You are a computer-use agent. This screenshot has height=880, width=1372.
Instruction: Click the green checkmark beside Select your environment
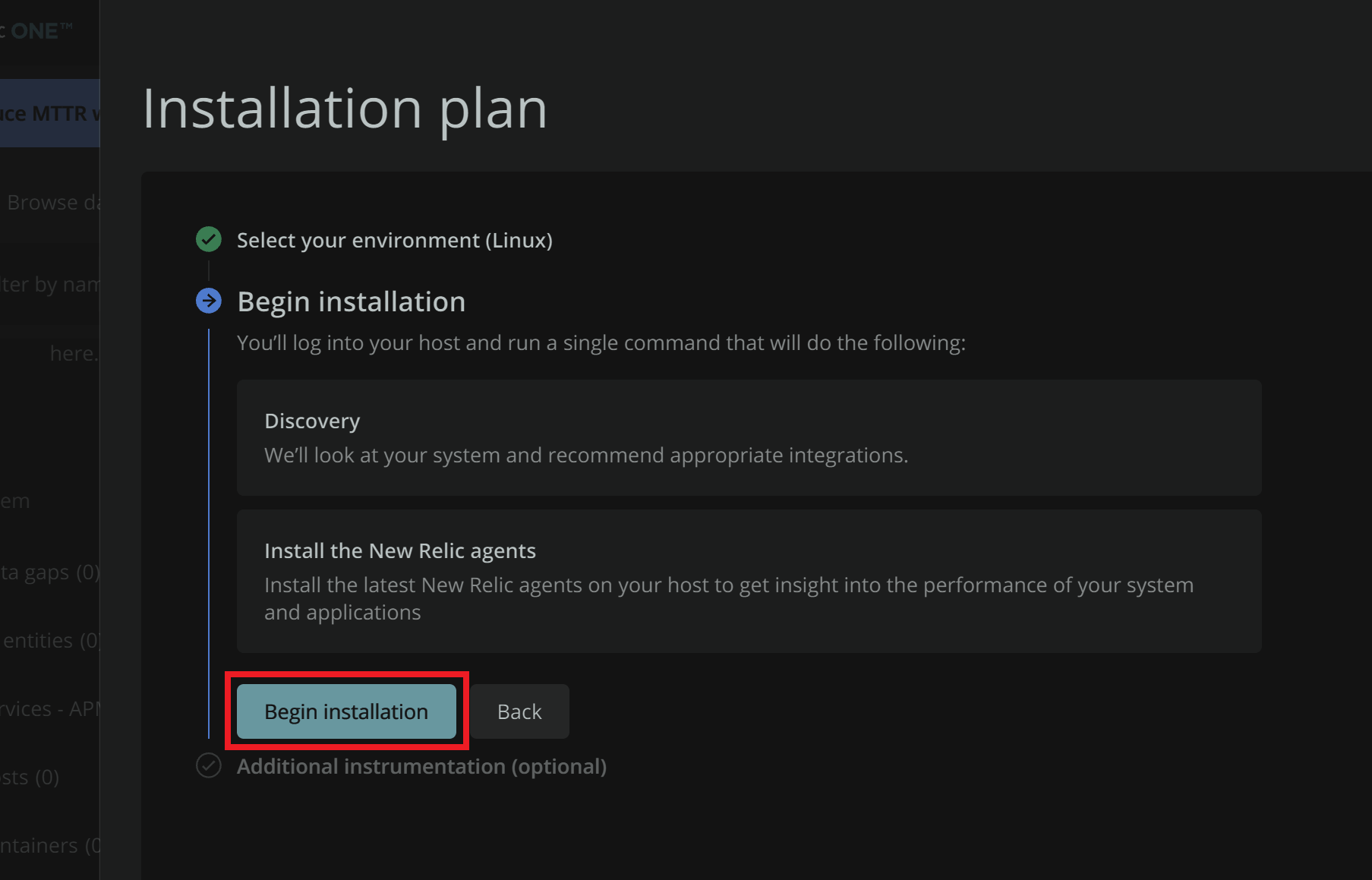click(209, 239)
